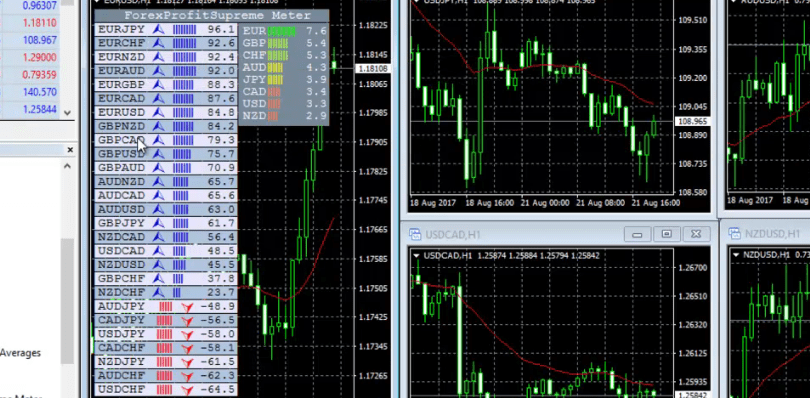
Task: Click the Averages item in Navigator
Action: (x=20, y=353)
